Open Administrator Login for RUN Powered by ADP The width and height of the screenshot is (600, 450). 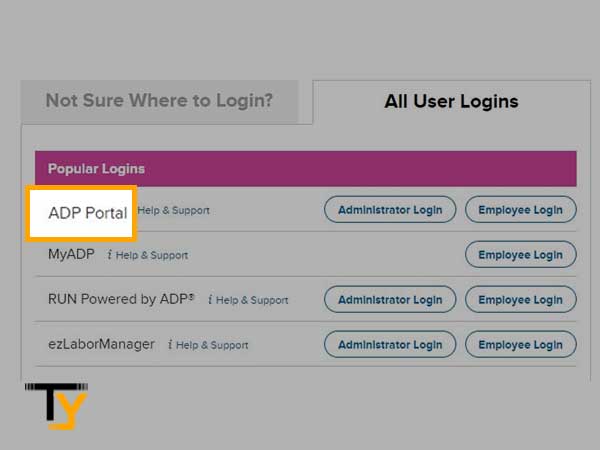[x=390, y=300]
